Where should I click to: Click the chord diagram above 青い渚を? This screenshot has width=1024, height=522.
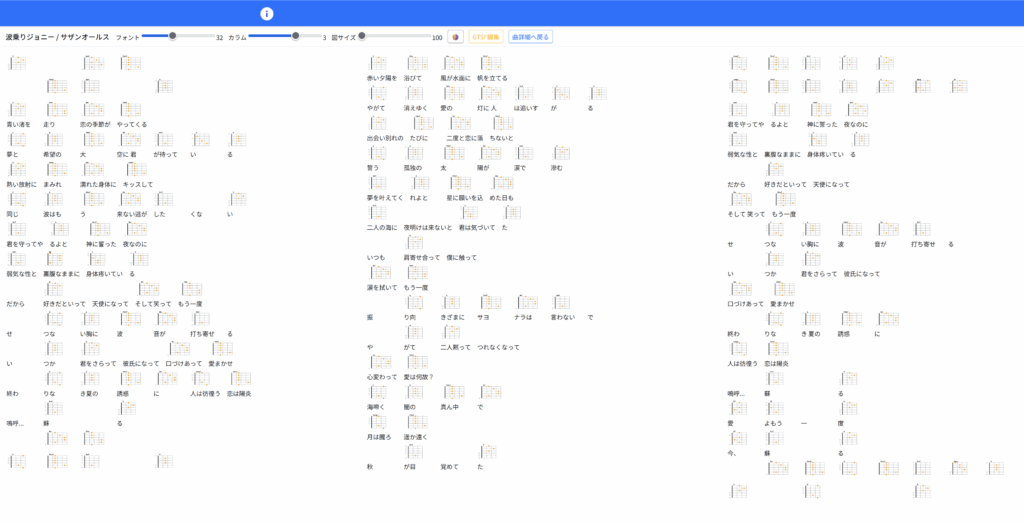[18, 110]
